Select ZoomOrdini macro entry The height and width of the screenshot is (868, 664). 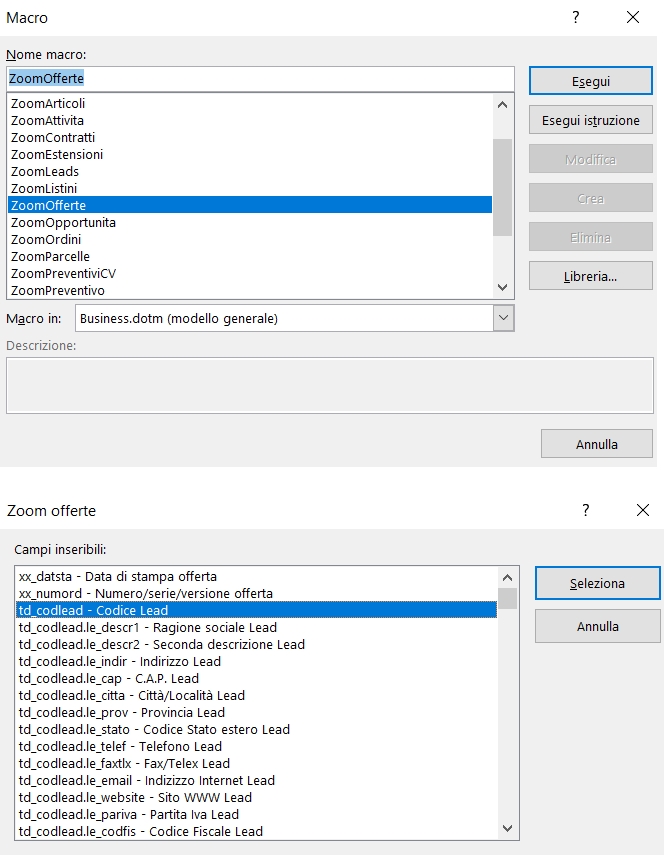coord(46,239)
